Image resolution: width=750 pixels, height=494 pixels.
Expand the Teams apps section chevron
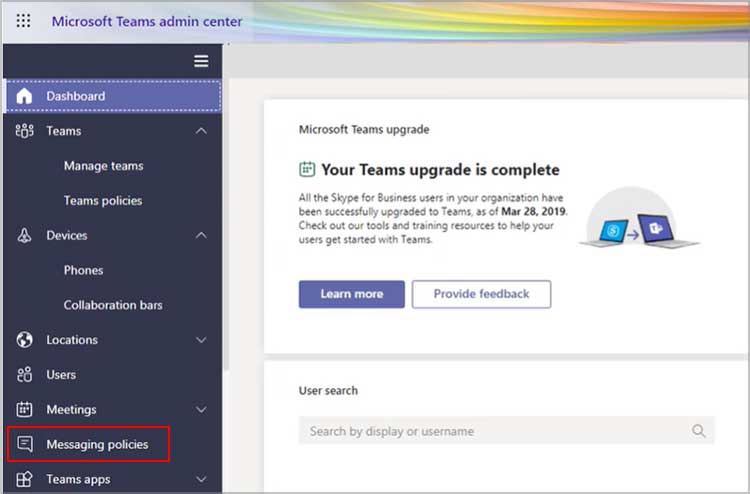pos(201,479)
